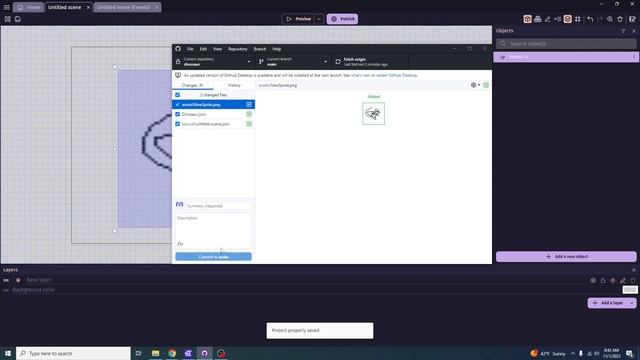The width and height of the screenshot is (640, 360).
Task: Switch to the Home tab in GDevelop
Action: tap(29, 7)
